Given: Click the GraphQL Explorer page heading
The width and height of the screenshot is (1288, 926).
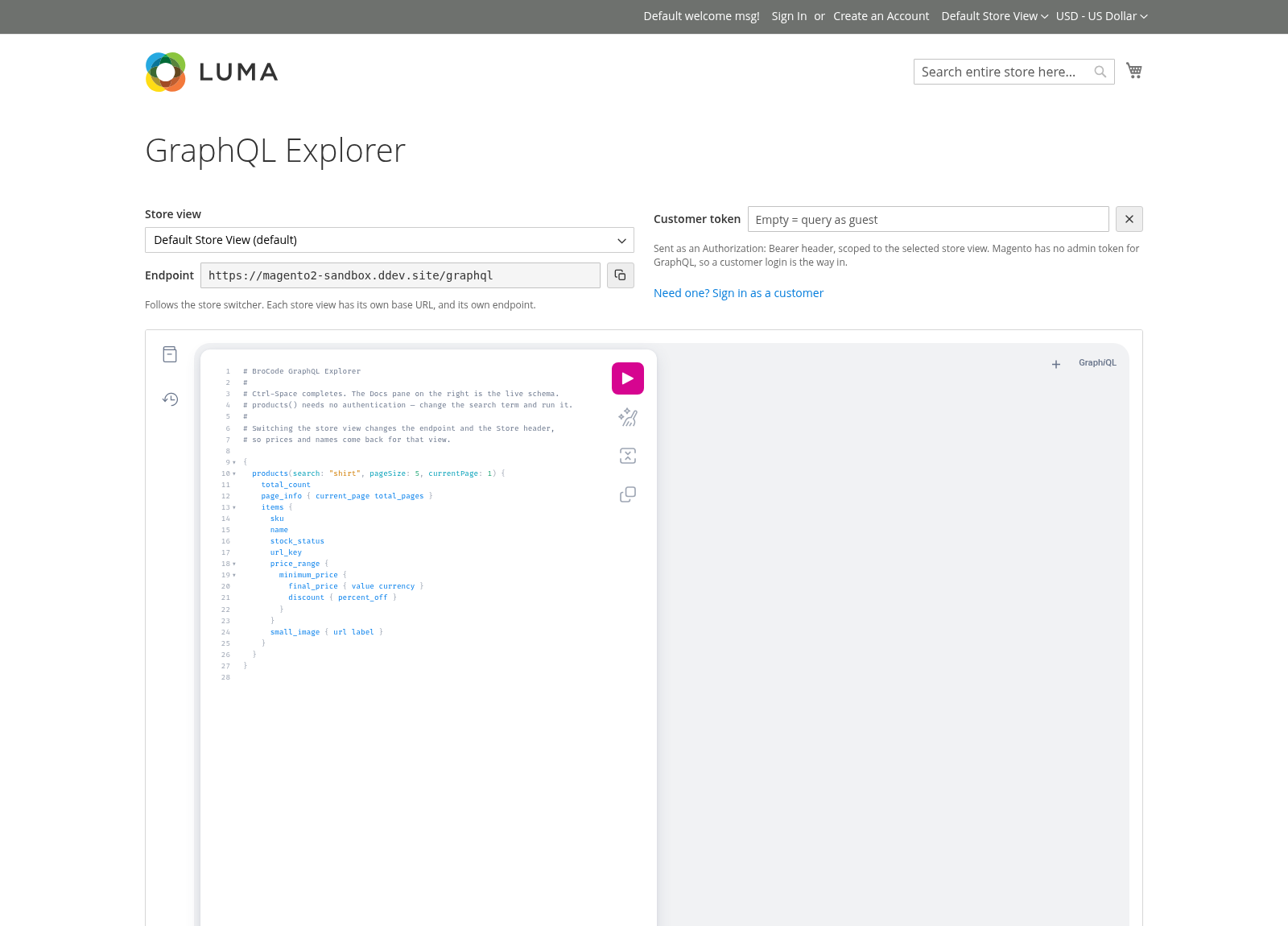Looking at the screenshot, I should tap(275, 151).
